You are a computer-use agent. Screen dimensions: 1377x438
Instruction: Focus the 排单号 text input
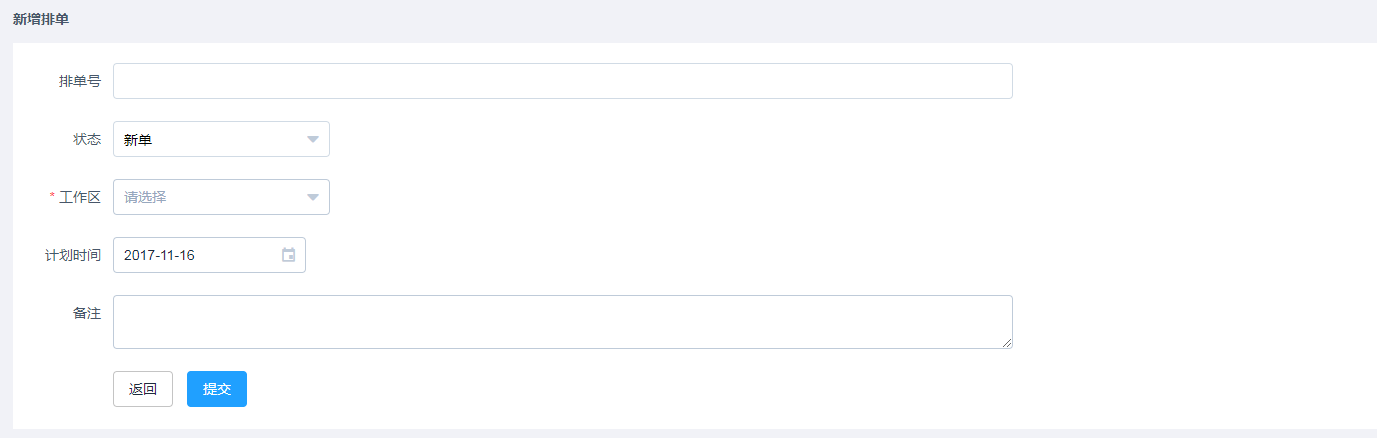click(563, 81)
